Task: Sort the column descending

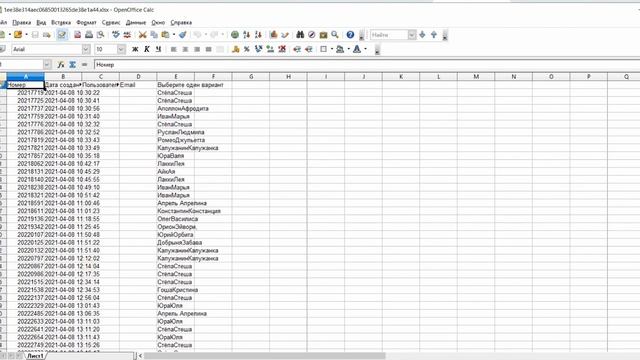Action: [x=258, y=35]
